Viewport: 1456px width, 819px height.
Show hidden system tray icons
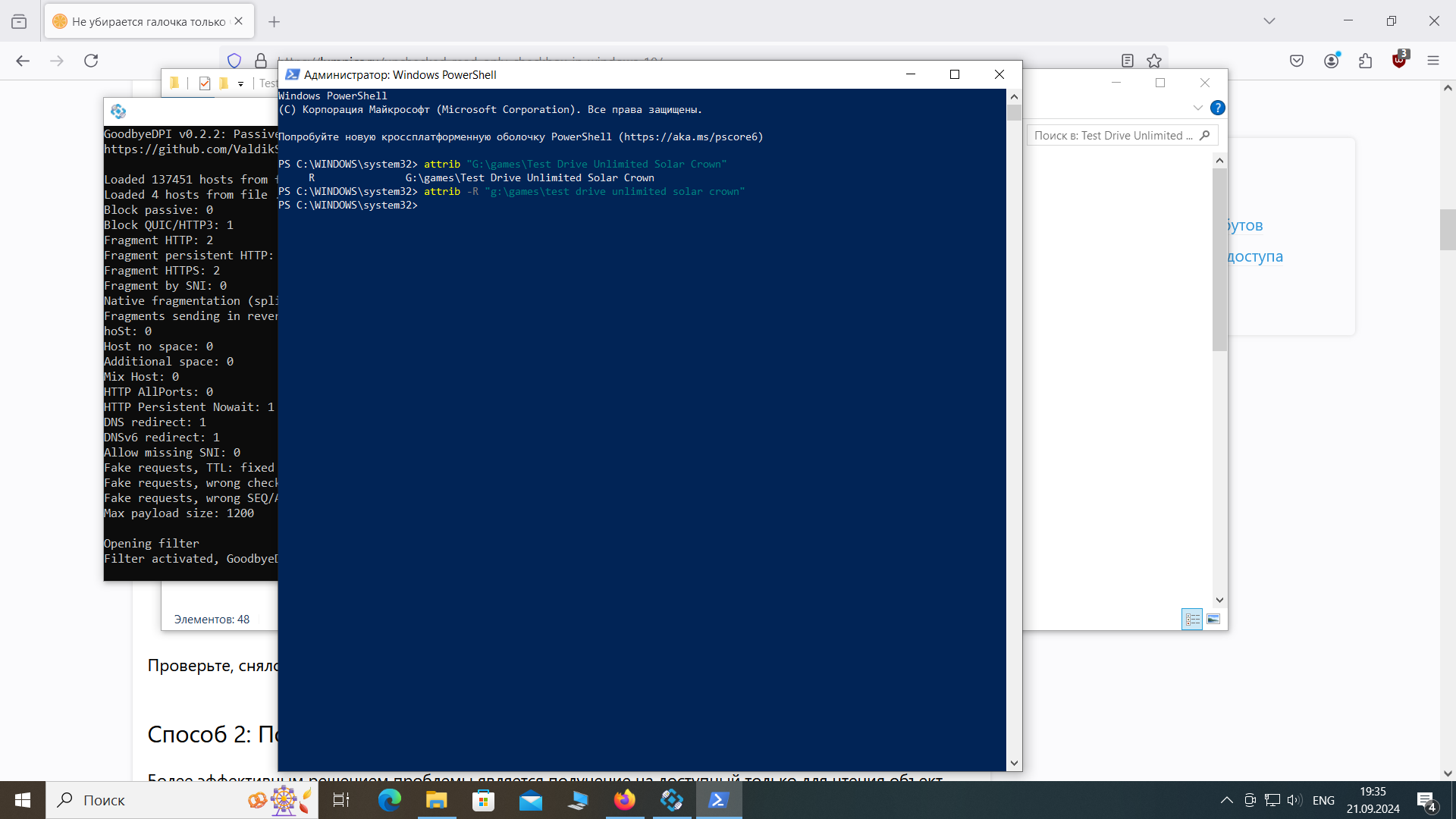[x=1226, y=800]
